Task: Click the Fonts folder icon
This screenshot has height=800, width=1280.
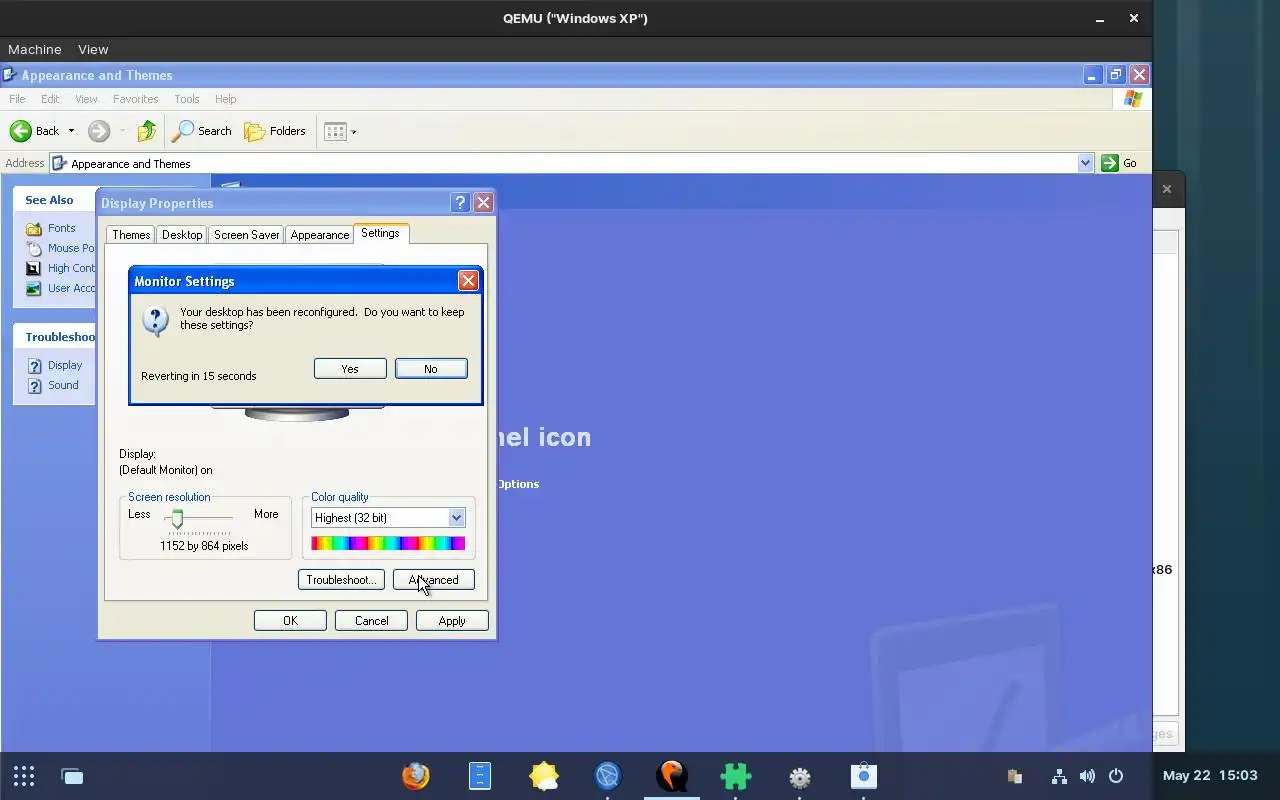Action: 34,228
